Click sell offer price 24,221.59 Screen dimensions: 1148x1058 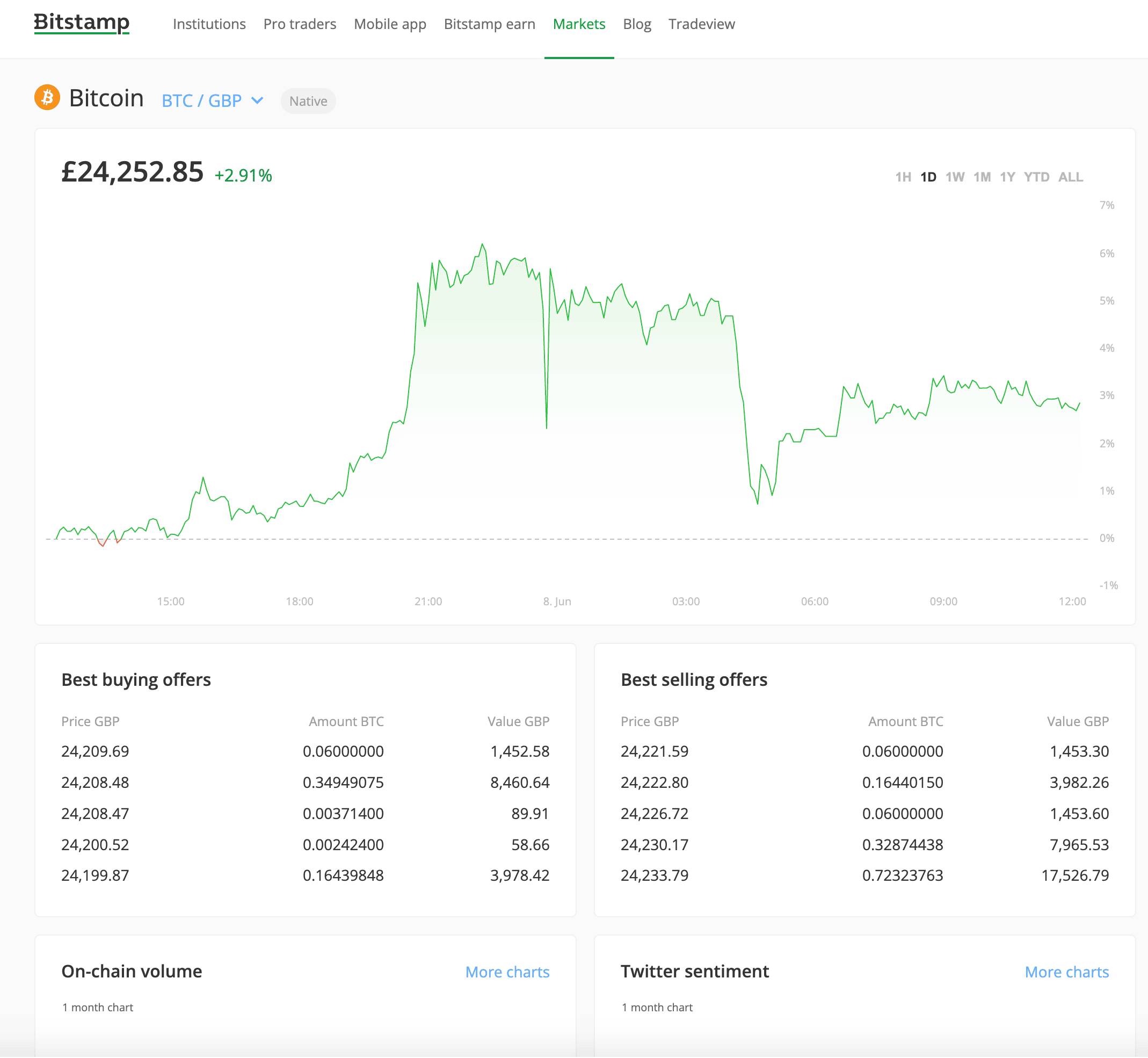pos(655,751)
